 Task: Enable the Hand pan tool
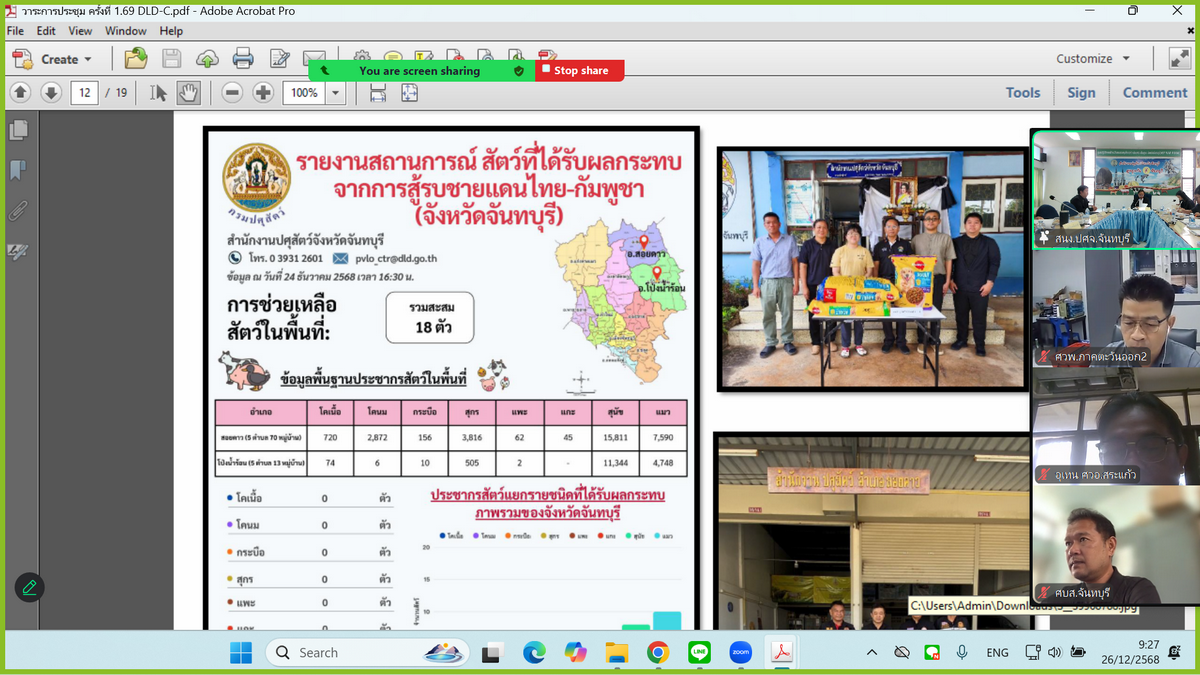[188, 93]
